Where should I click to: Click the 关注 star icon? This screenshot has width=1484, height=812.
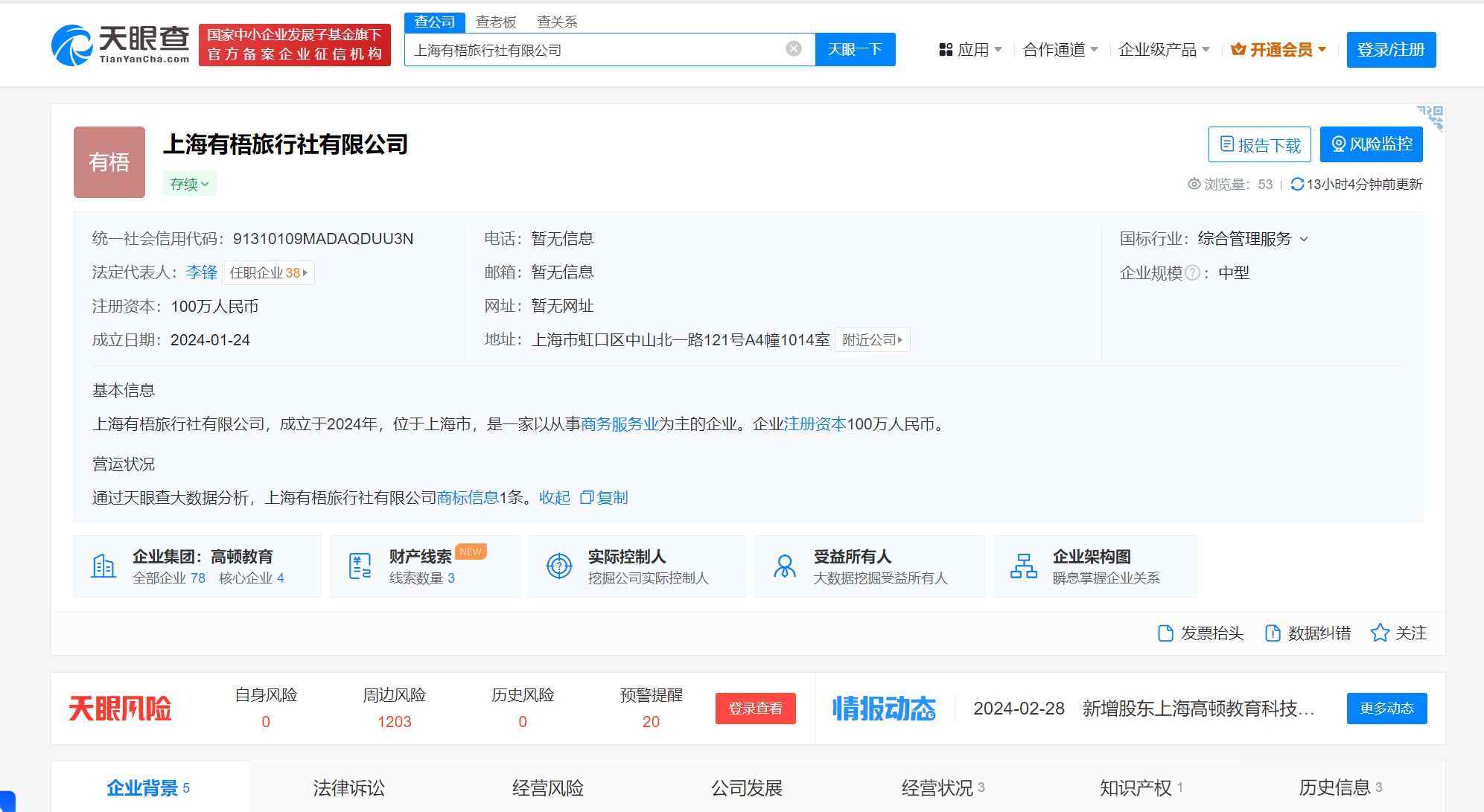(x=1380, y=633)
